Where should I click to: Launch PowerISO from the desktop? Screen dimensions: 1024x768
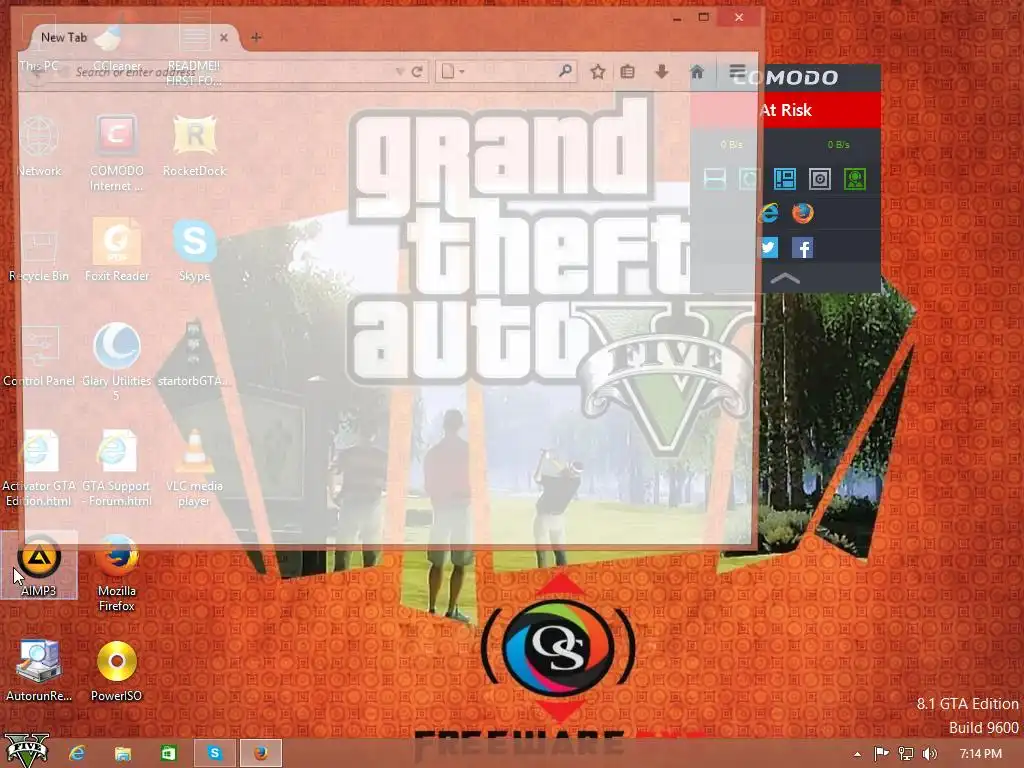pyautogui.click(x=117, y=671)
